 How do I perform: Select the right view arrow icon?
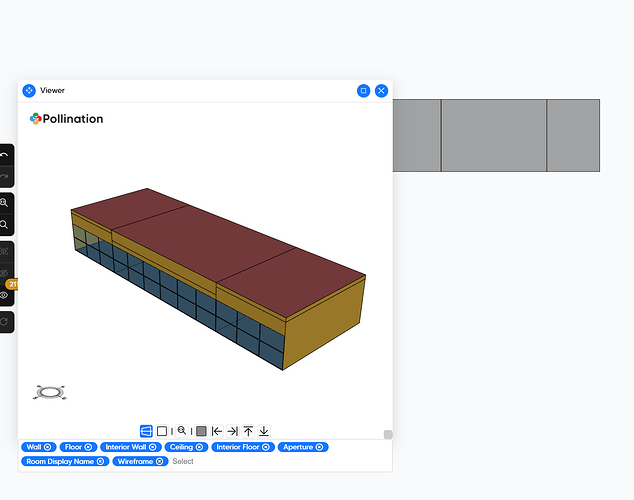pyautogui.click(x=232, y=431)
